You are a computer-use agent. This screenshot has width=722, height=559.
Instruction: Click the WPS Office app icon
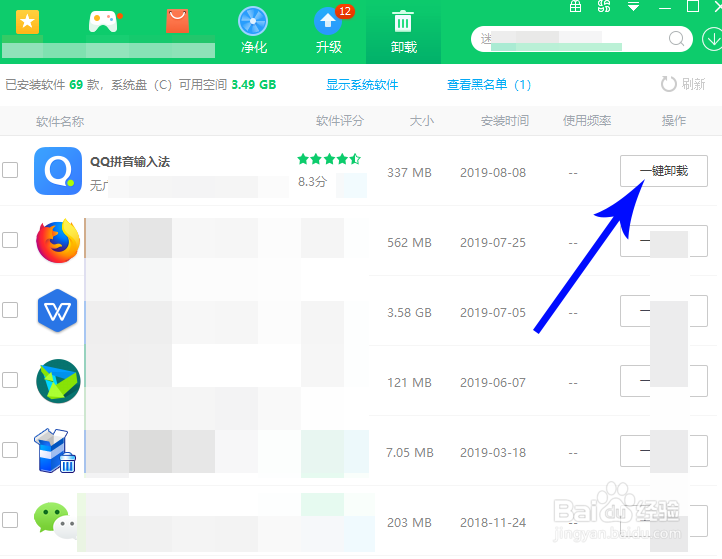click(x=57, y=311)
